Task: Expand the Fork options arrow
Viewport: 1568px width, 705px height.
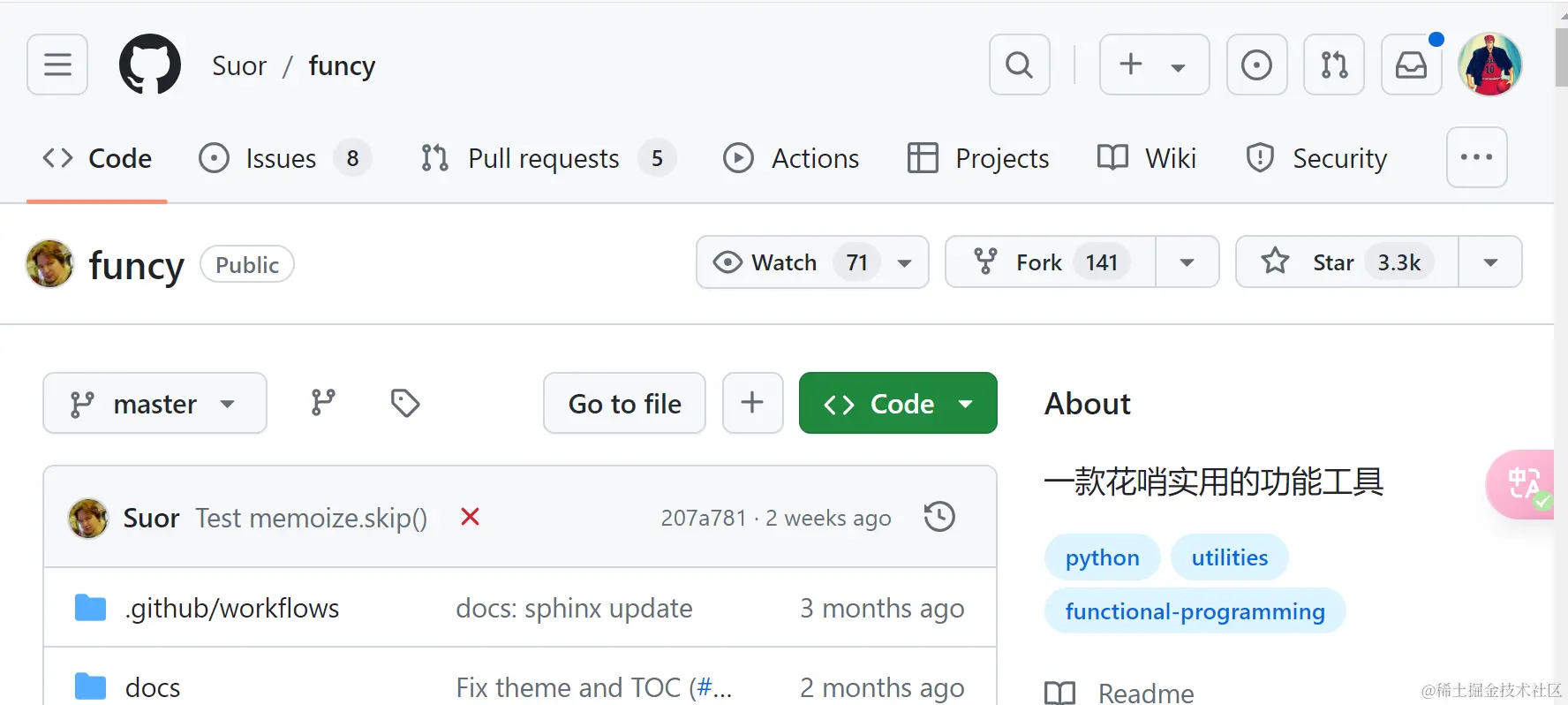Action: pyautogui.click(x=1187, y=262)
